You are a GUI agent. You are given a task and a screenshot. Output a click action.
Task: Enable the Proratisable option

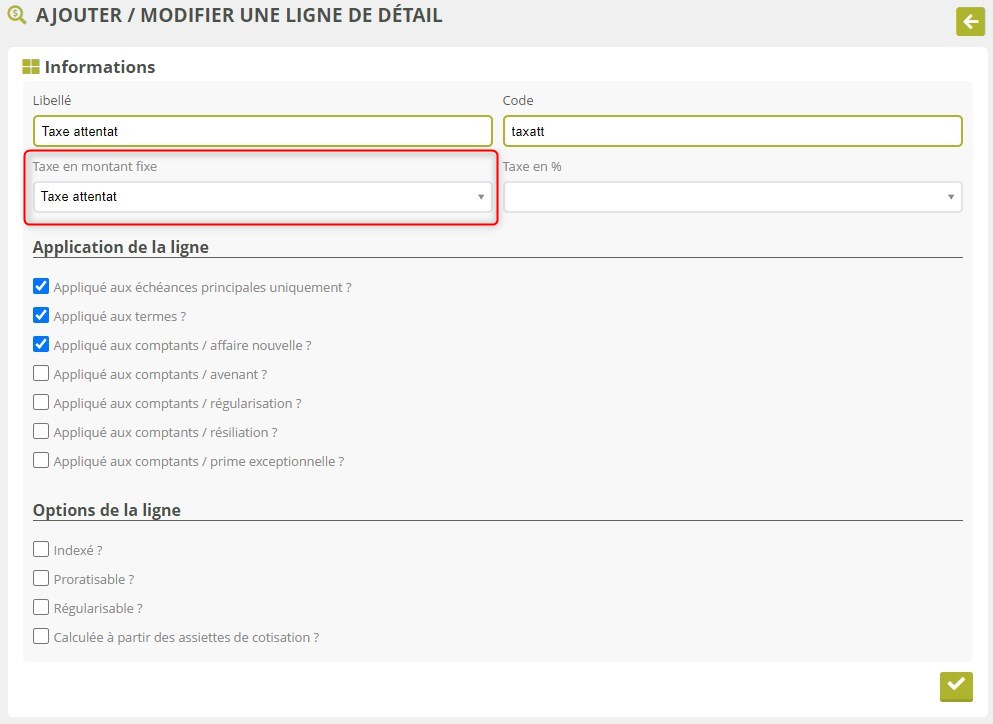(41, 579)
